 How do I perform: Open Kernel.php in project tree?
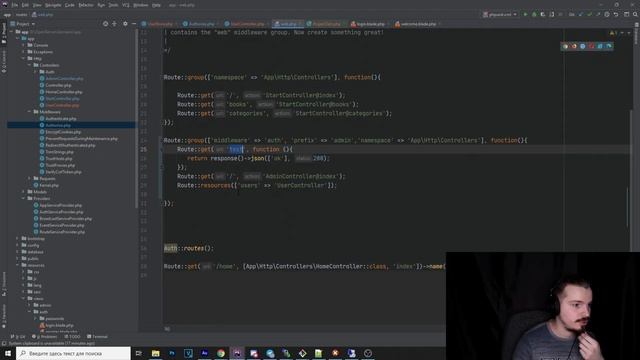[x=49, y=185]
